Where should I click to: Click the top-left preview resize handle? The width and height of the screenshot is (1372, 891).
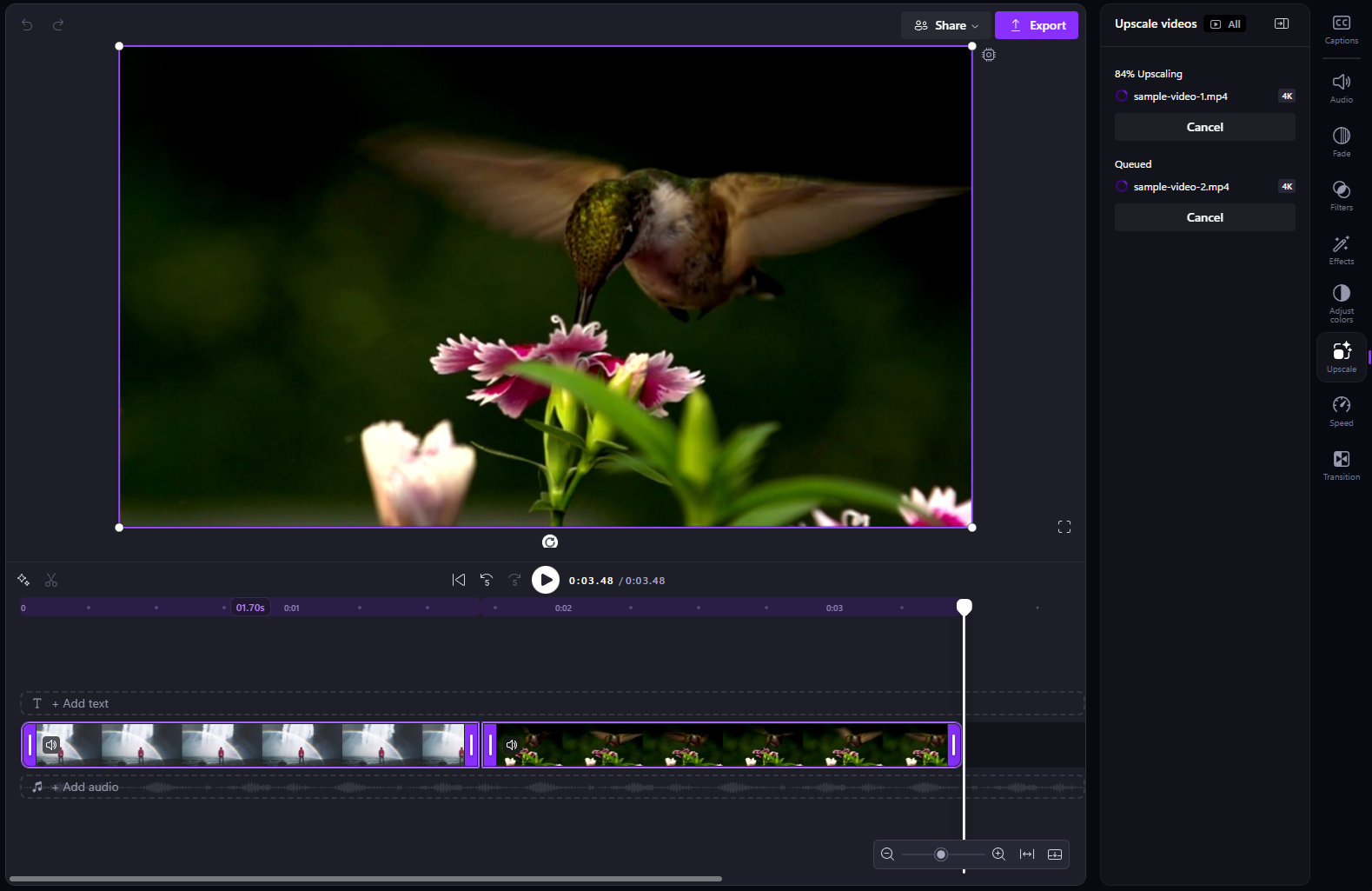pos(119,46)
